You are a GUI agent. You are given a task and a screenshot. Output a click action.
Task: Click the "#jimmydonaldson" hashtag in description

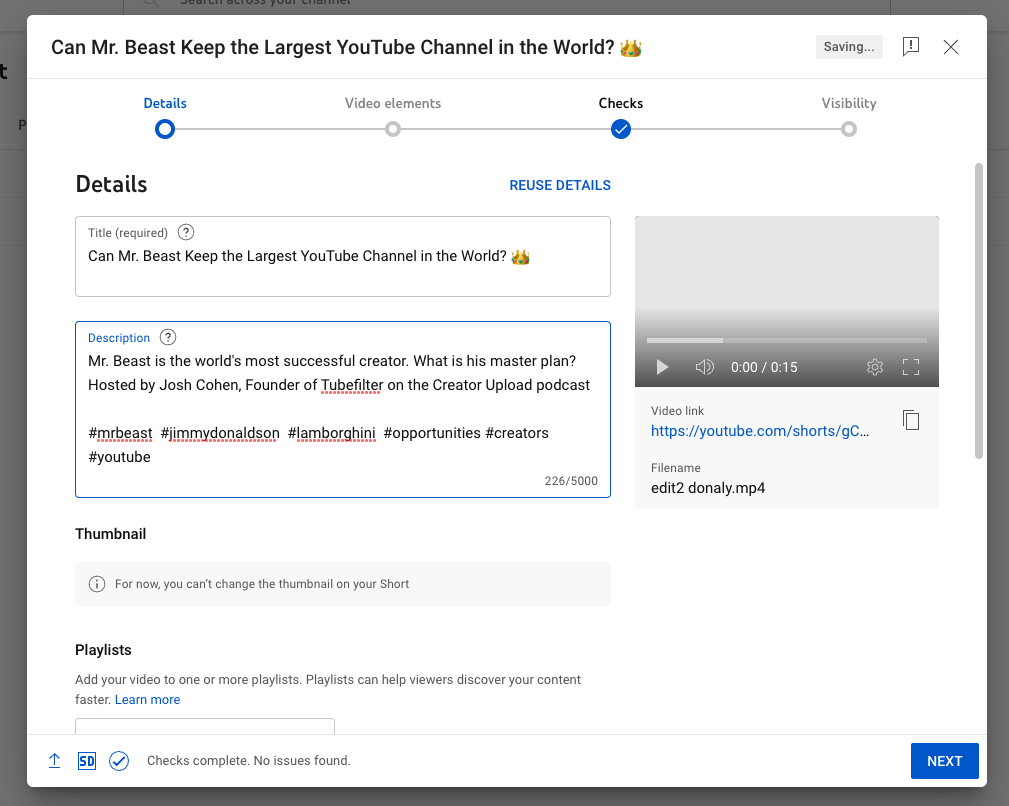pos(220,433)
